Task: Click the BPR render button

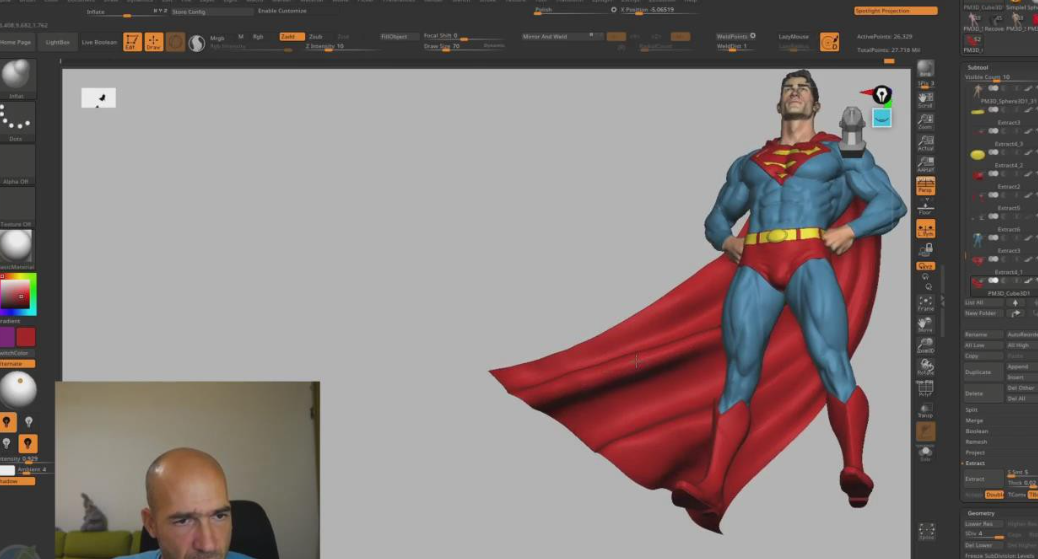Action: point(925,68)
